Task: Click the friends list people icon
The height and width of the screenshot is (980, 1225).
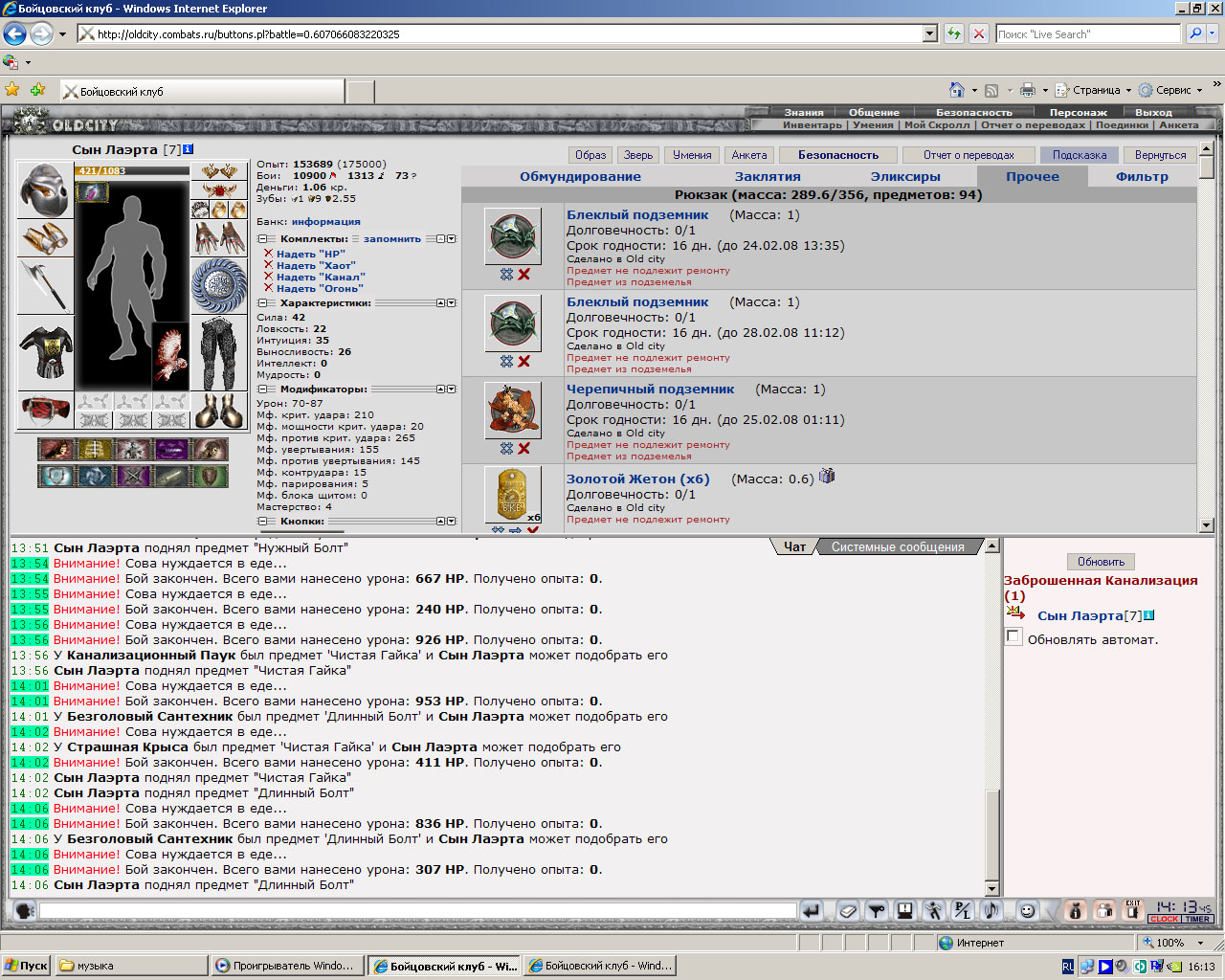Action: pos(1104,911)
